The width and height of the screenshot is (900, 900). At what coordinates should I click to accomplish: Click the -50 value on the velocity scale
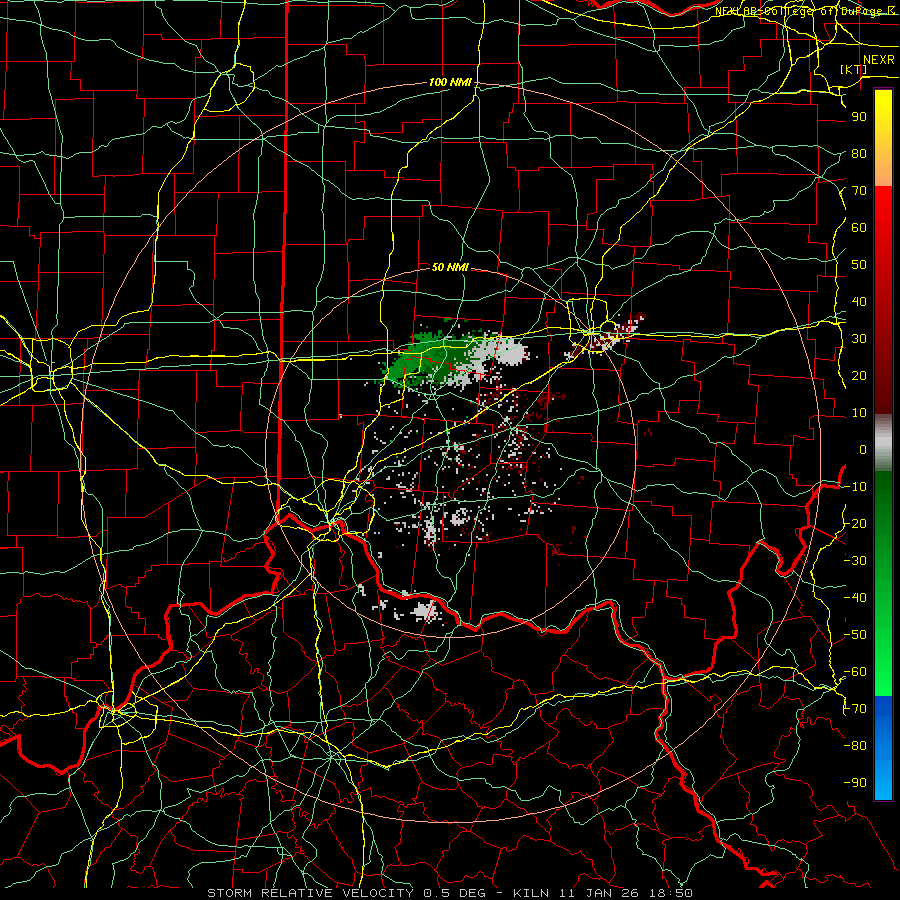[x=855, y=635]
